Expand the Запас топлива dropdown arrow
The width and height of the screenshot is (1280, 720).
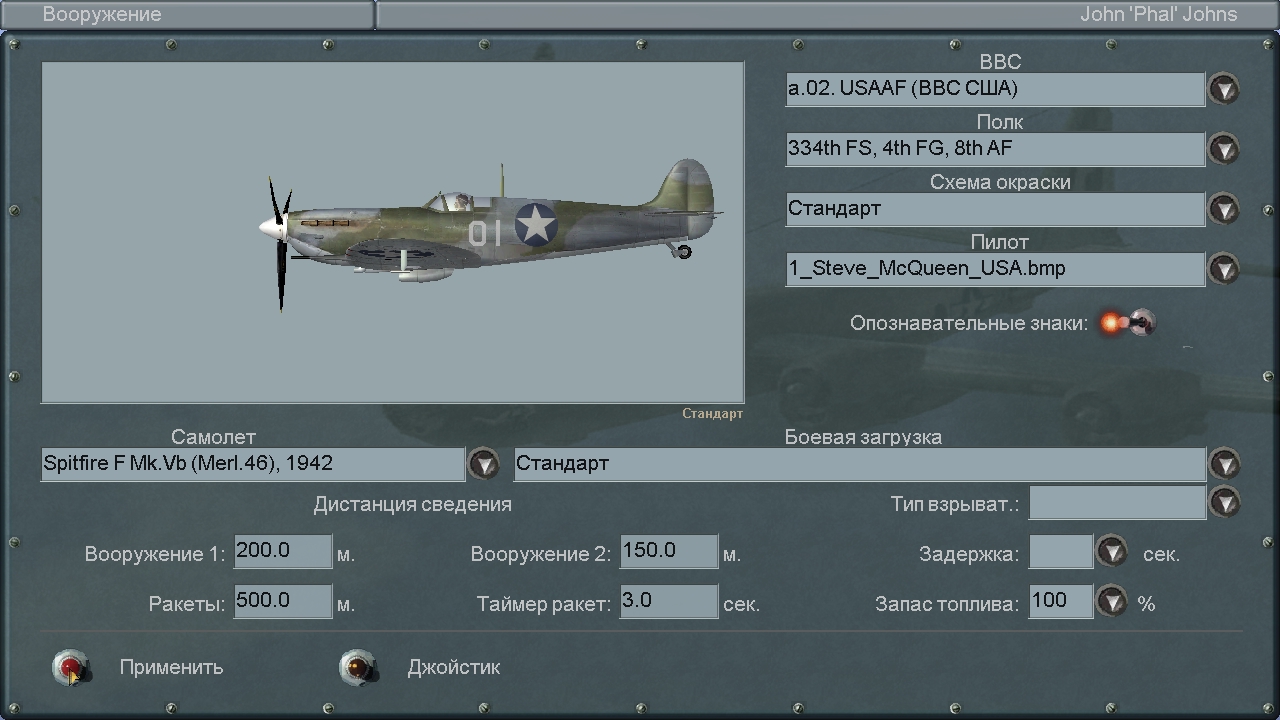[x=1112, y=601]
